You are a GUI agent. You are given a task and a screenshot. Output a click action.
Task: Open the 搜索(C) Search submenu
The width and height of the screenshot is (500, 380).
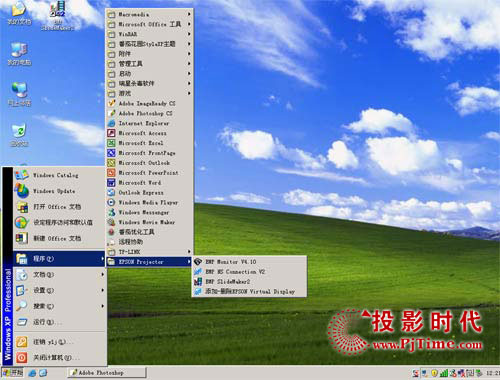(59, 306)
